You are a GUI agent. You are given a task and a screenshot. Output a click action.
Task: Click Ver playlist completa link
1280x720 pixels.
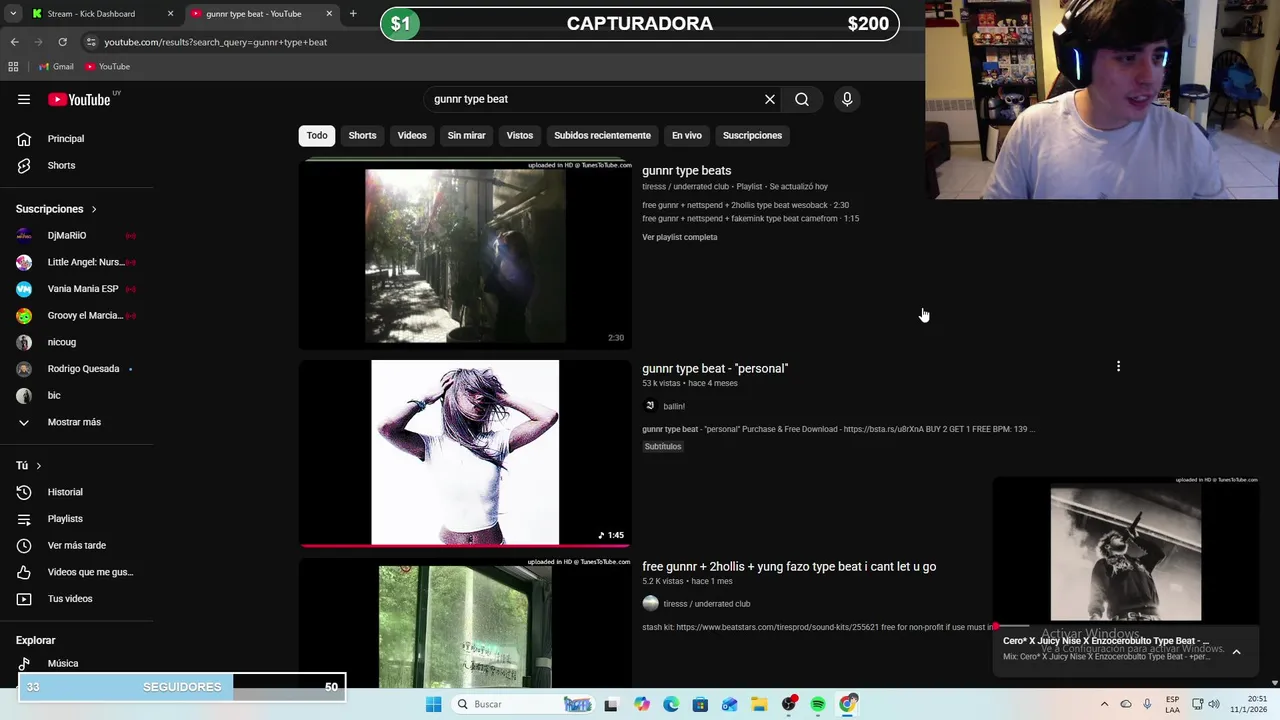point(680,237)
